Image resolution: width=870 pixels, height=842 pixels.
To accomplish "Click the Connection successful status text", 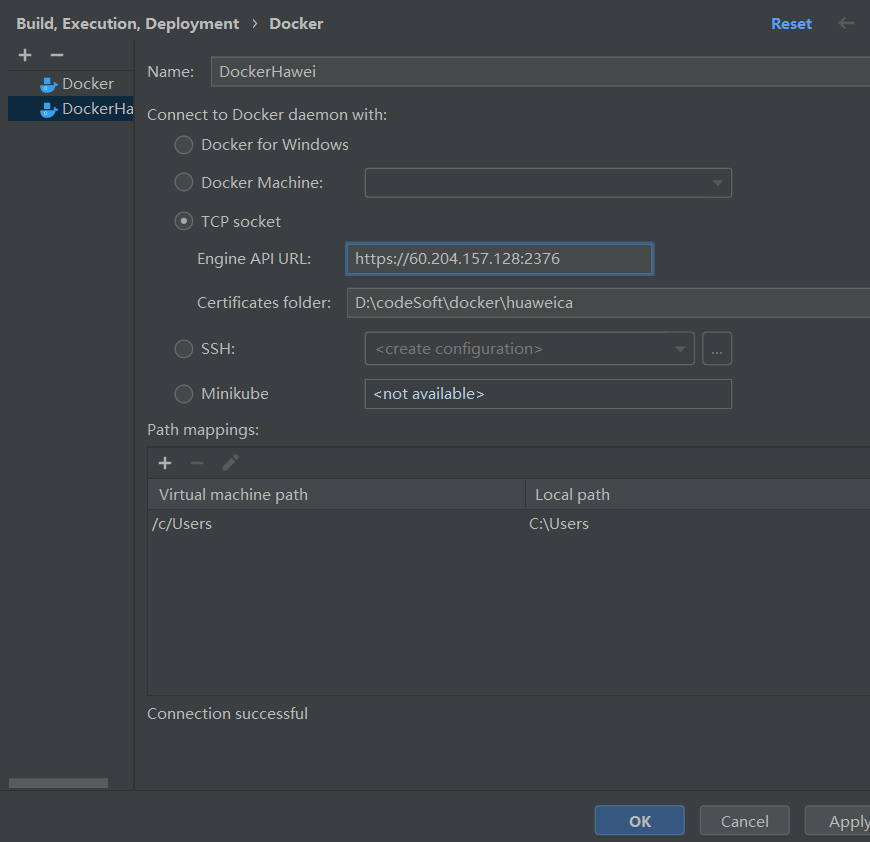I will pos(227,714).
